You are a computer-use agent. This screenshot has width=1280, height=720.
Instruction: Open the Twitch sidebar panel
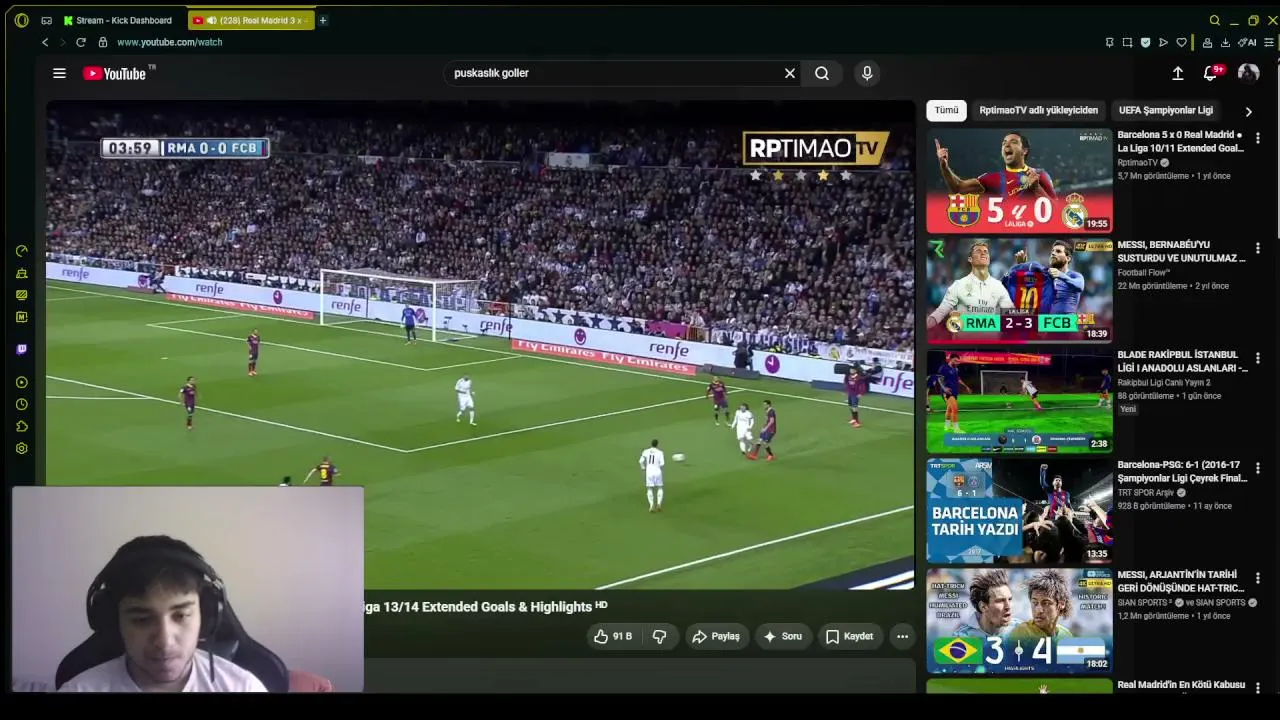(22, 349)
